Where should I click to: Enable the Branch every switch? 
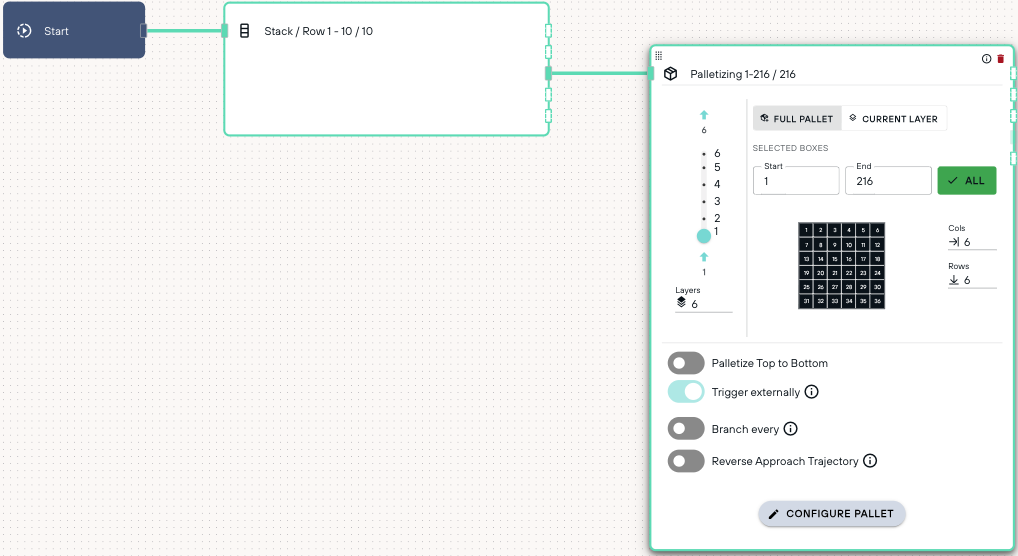(686, 429)
